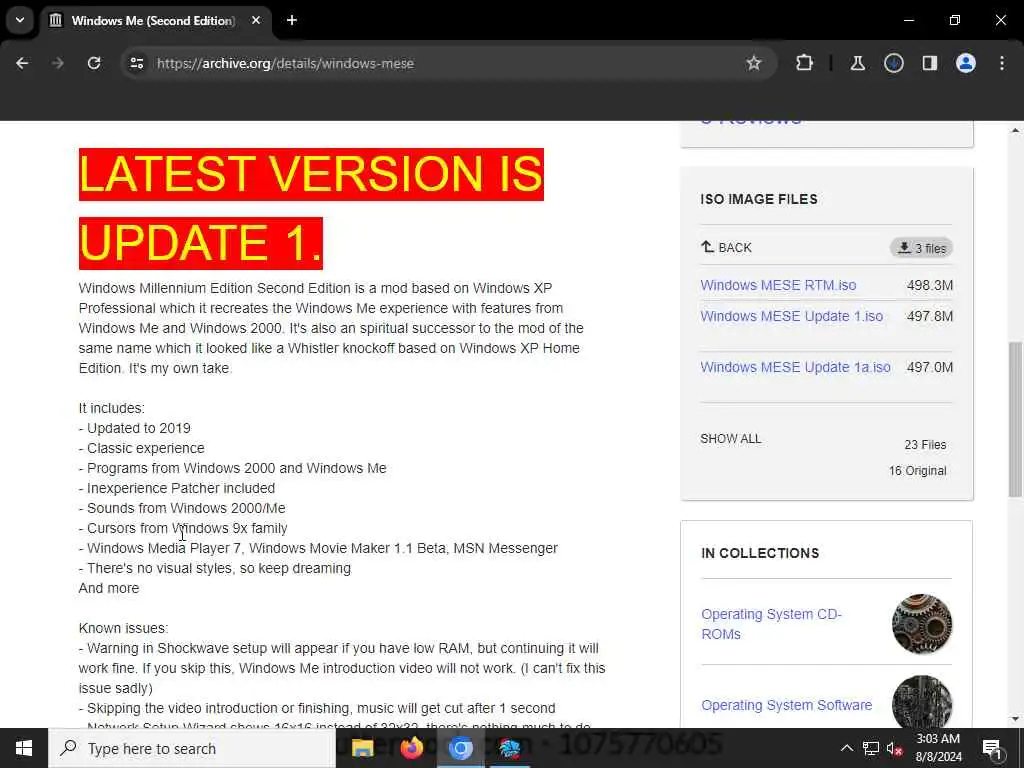Image resolution: width=1024 pixels, height=768 pixels.
Task: Open the blue app next to Chrome
Action: [x=509, y=748]
